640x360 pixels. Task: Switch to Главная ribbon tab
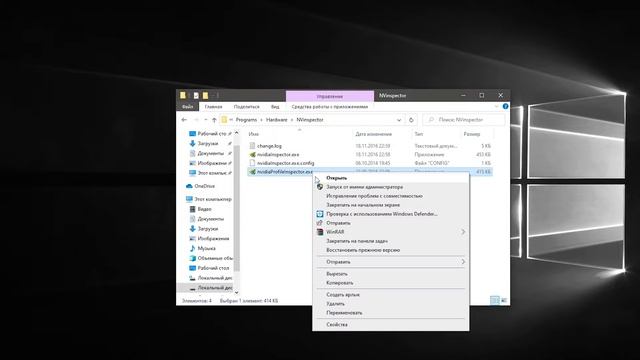(213, 107)
